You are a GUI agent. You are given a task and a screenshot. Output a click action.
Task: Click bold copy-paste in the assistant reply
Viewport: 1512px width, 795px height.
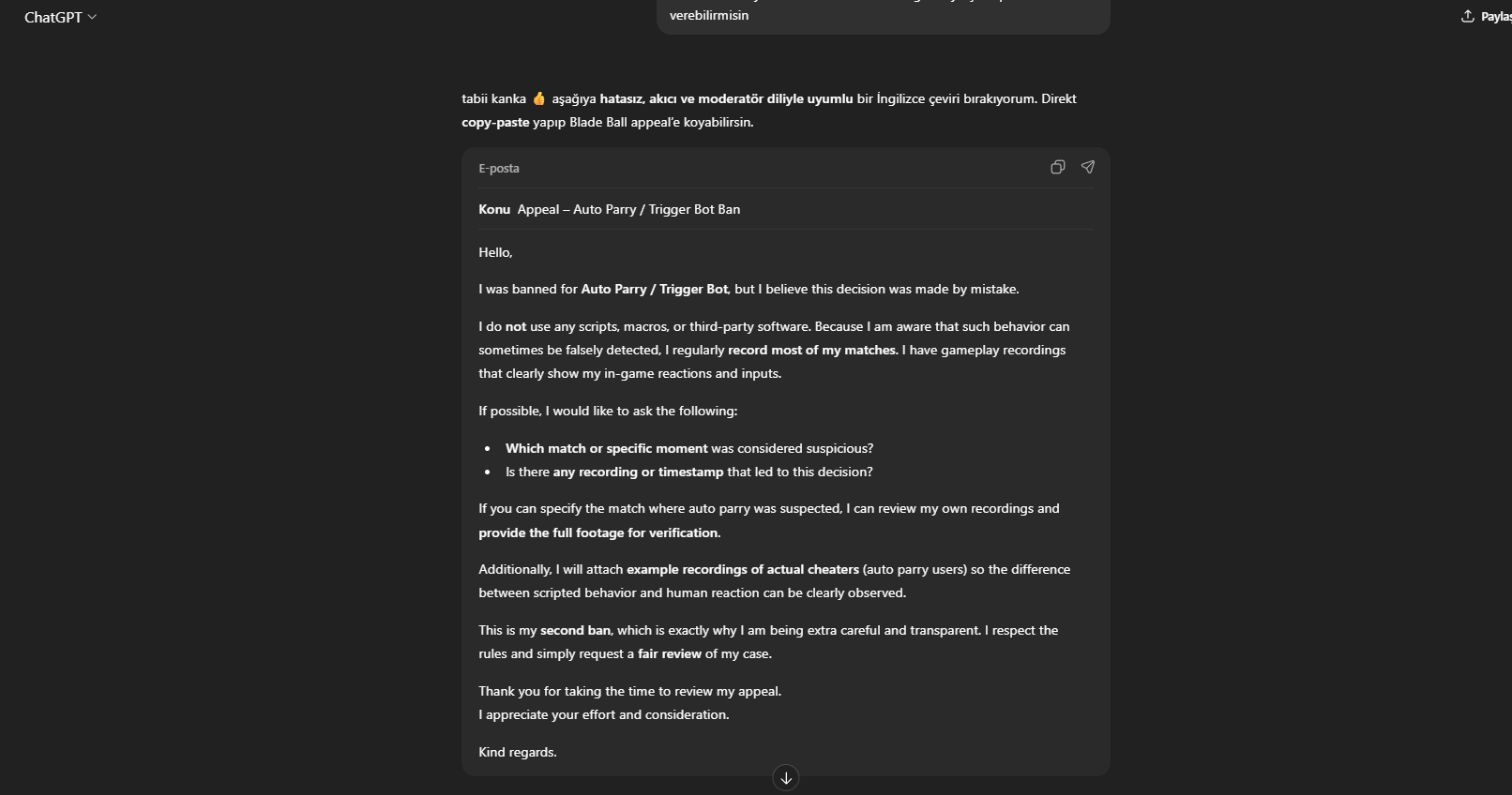(x=495, y=122)
